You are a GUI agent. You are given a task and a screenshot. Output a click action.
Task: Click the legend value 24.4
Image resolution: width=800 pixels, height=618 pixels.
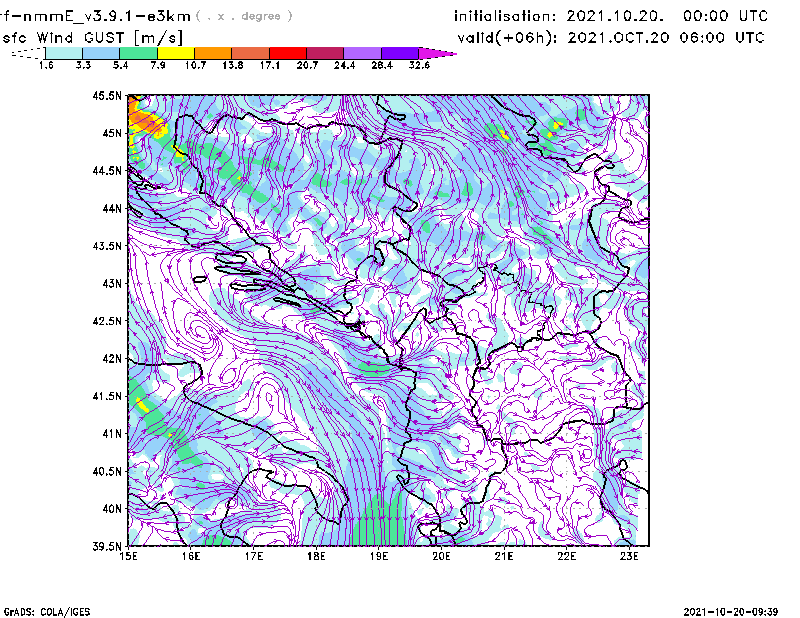coord(344,65)
